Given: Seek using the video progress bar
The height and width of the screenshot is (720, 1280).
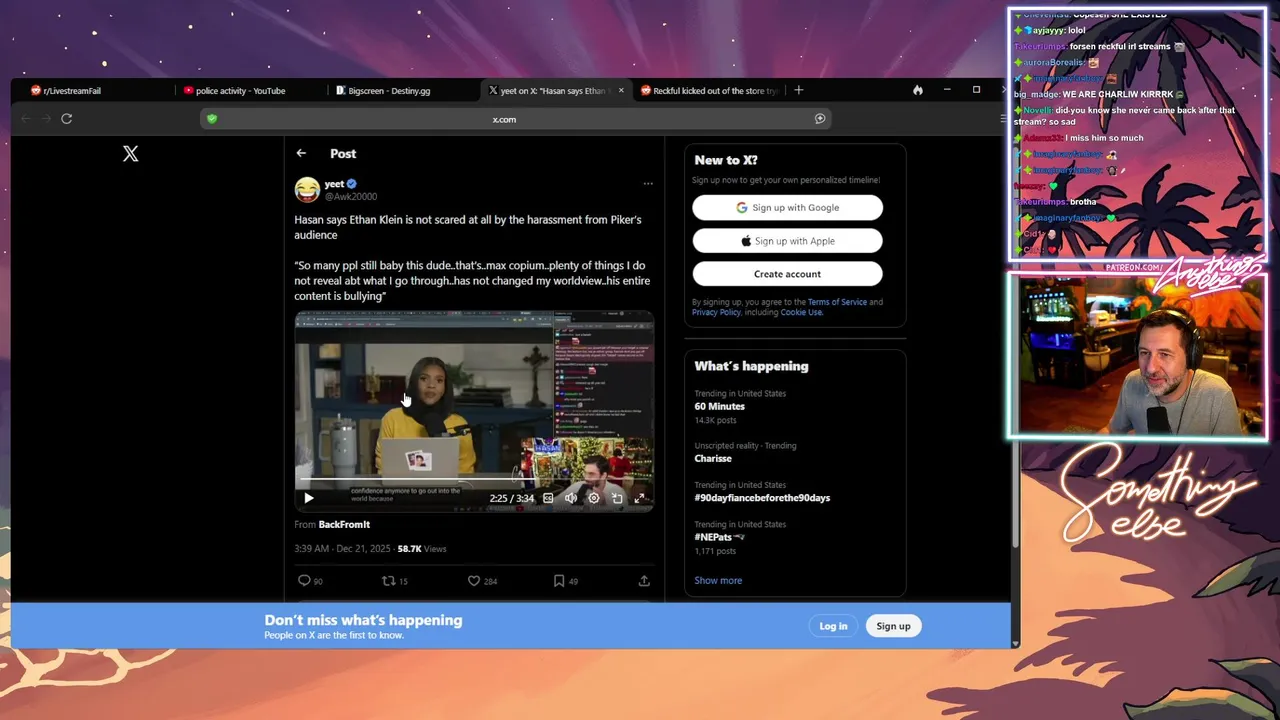Looking at the screenshot, I should [x=474, y=480].
